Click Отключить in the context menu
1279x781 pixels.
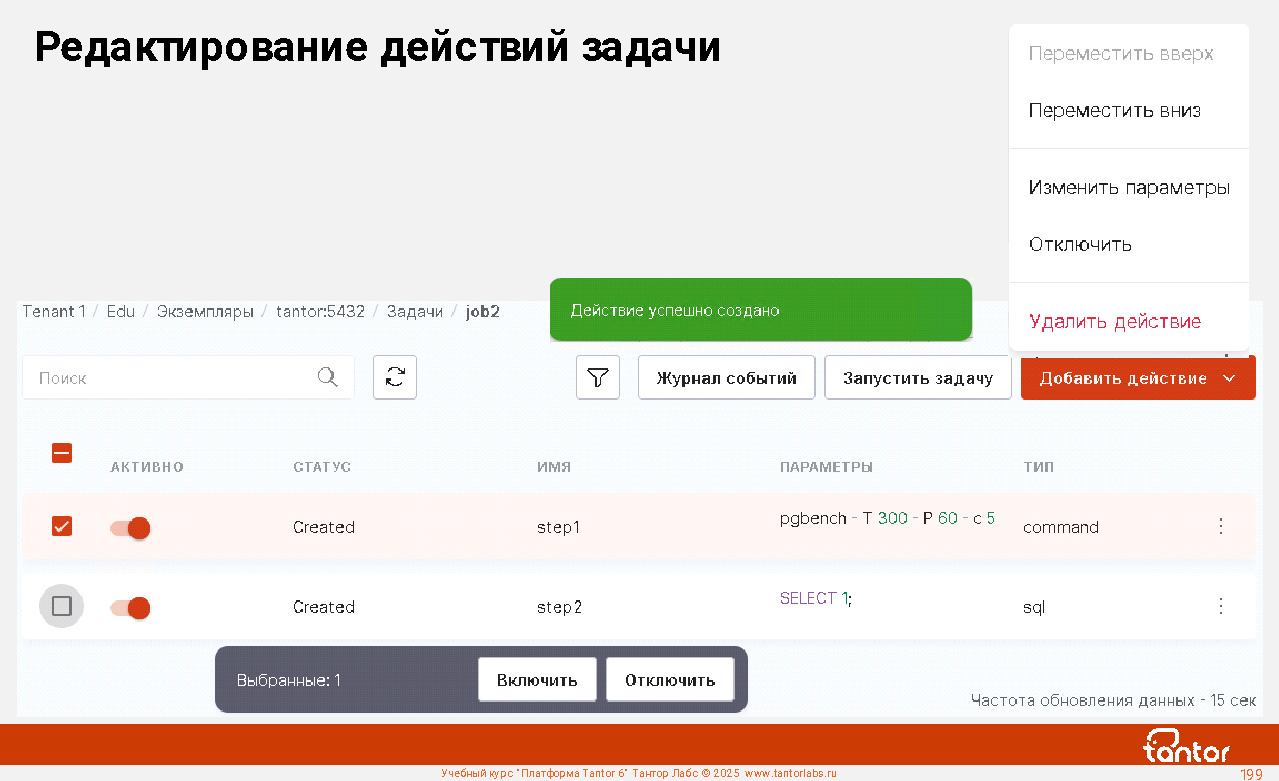(1080, 245)
